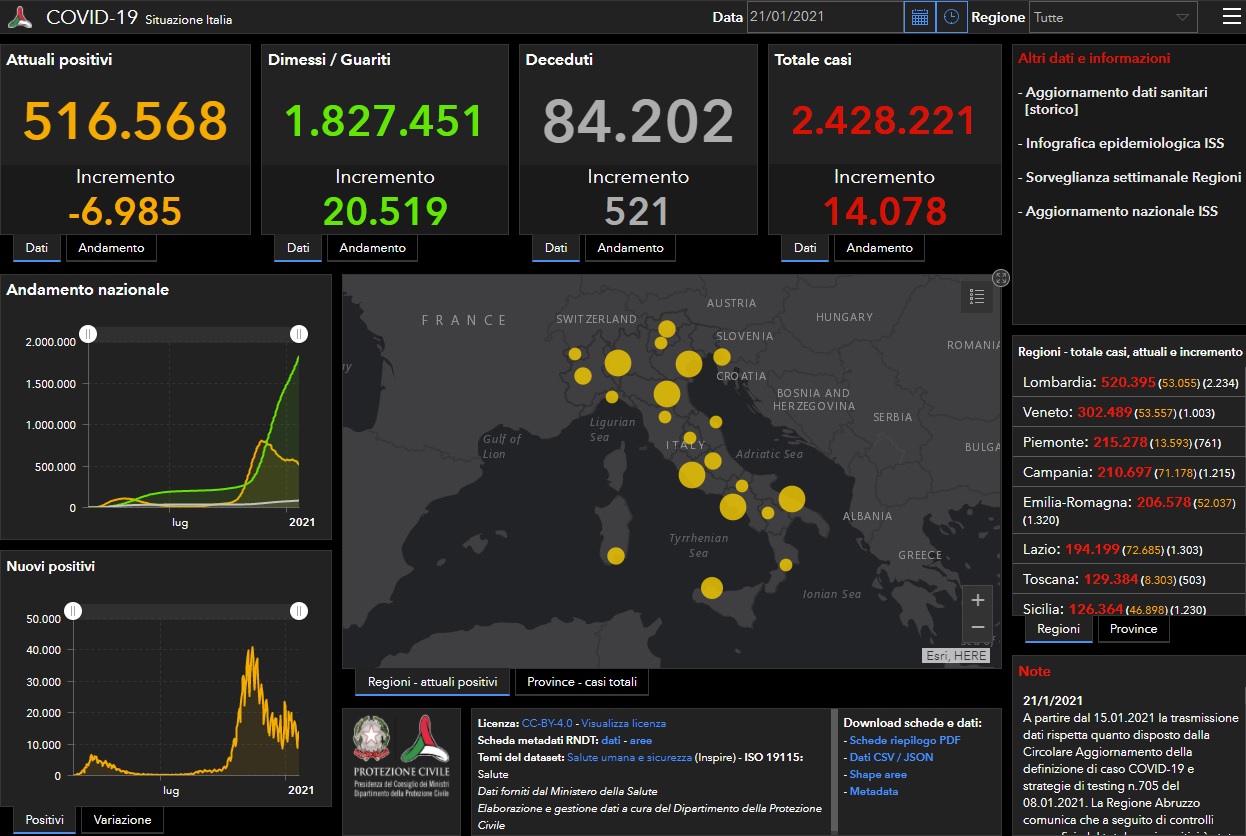Switch map to Province - casi totali
Image resolution: width=1246 pixels, height=836 pixels.
(x=582, y=682)
